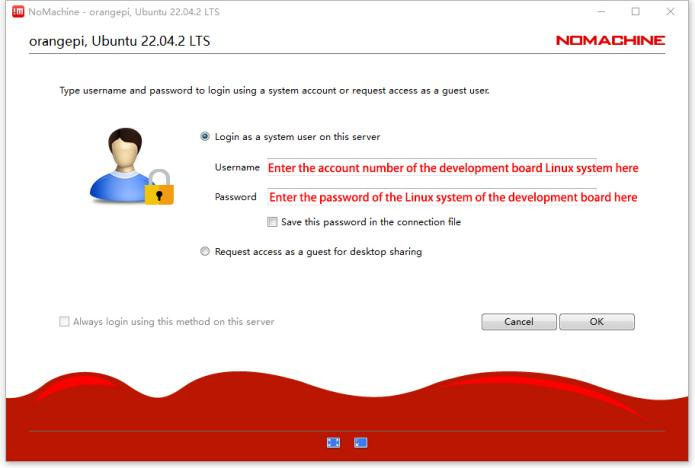Select Login as a system user option
Viewport: 695px width, 468px height.
point(206,136)
